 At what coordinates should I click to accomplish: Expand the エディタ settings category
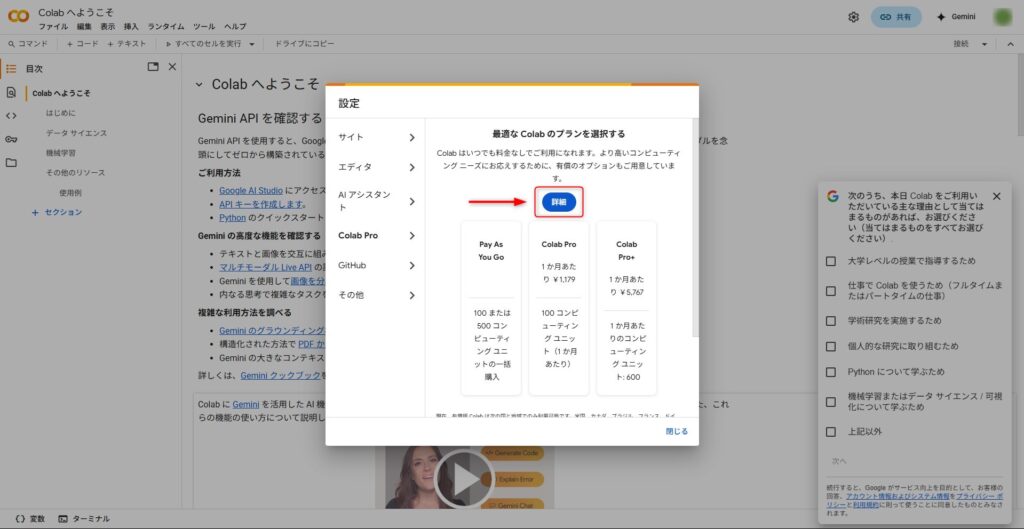pos(376,167)
